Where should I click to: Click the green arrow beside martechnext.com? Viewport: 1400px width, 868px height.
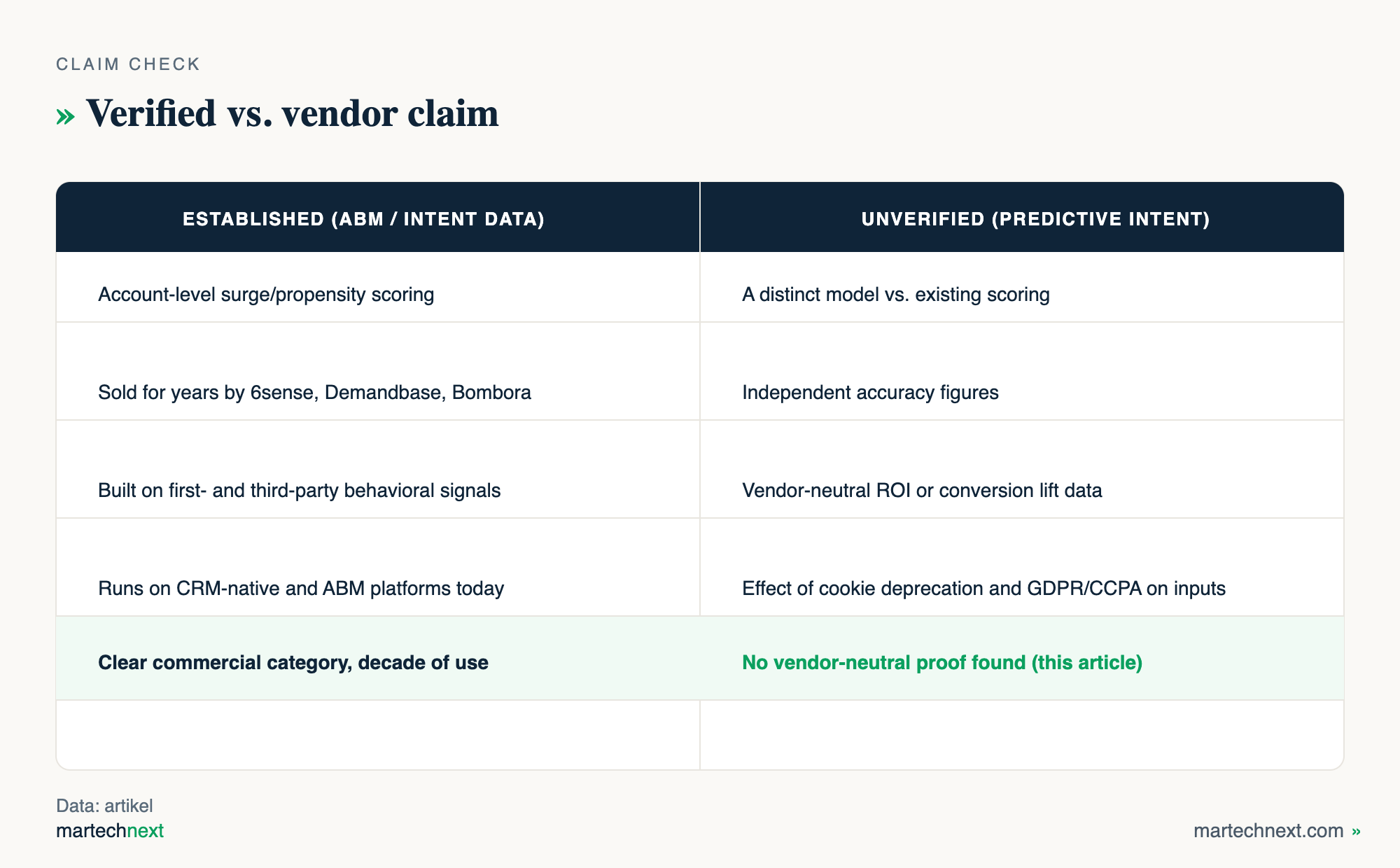click(1356, 831)
